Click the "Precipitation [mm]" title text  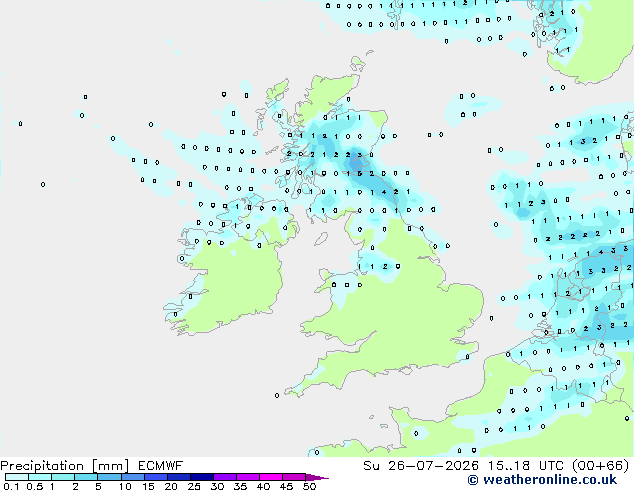pyautogui.click(x=65, y=466)
